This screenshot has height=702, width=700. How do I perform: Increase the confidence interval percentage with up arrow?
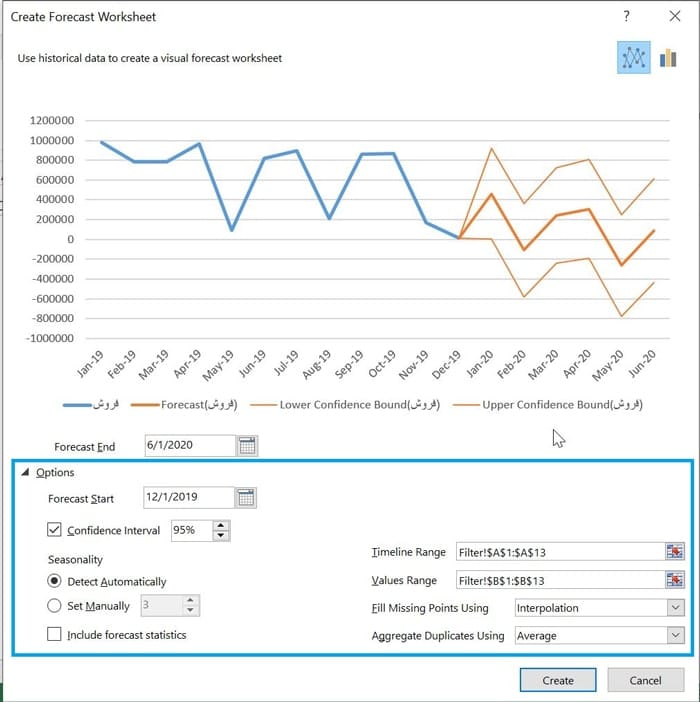[x=221, y=525]
